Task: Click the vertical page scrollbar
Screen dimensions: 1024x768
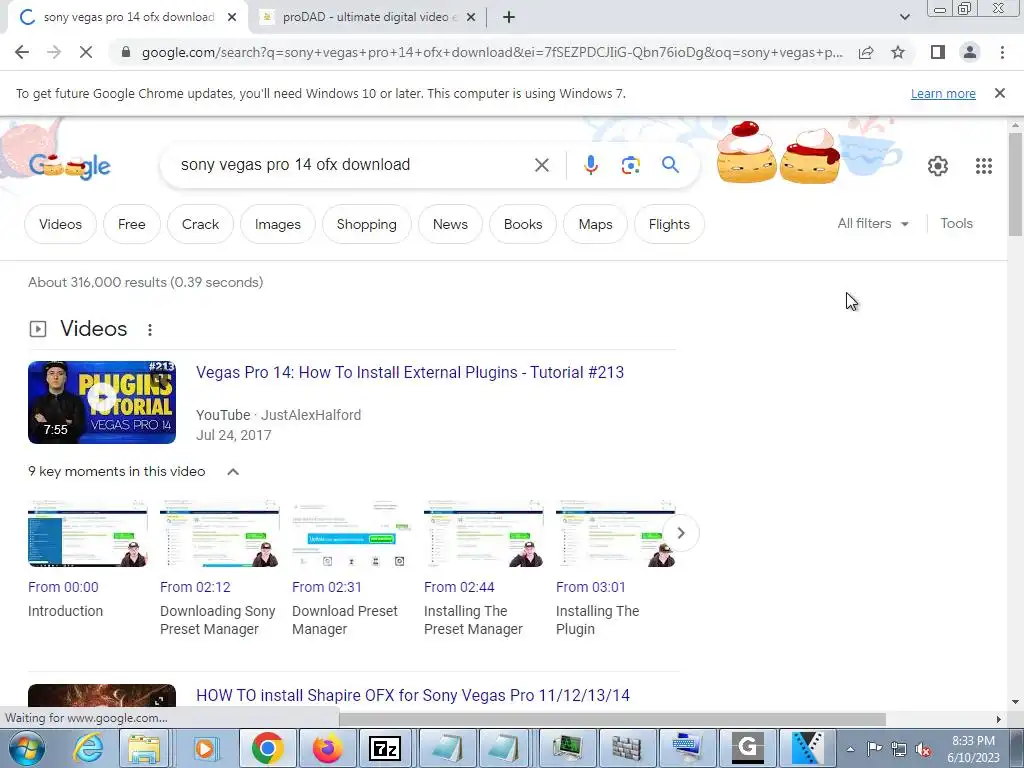Action: (1015, 184)
